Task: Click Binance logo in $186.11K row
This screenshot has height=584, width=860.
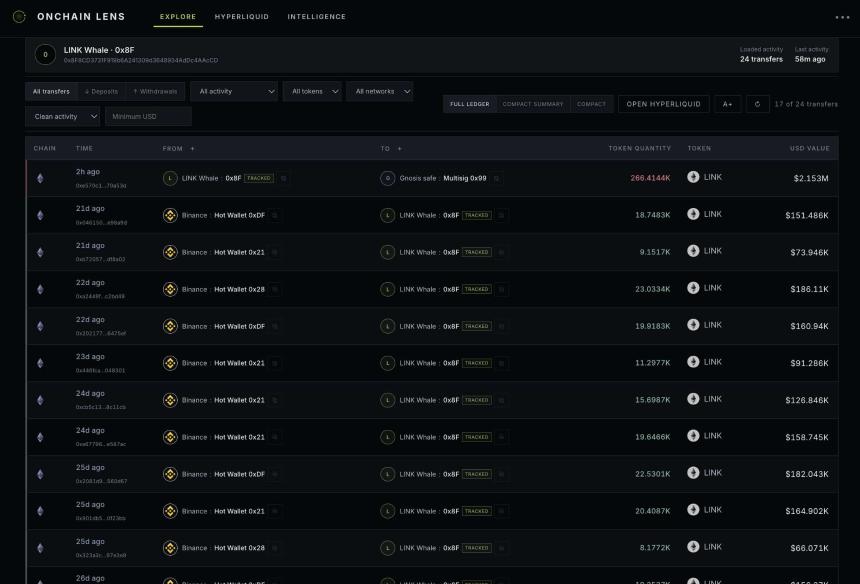Action: point(170,289)
